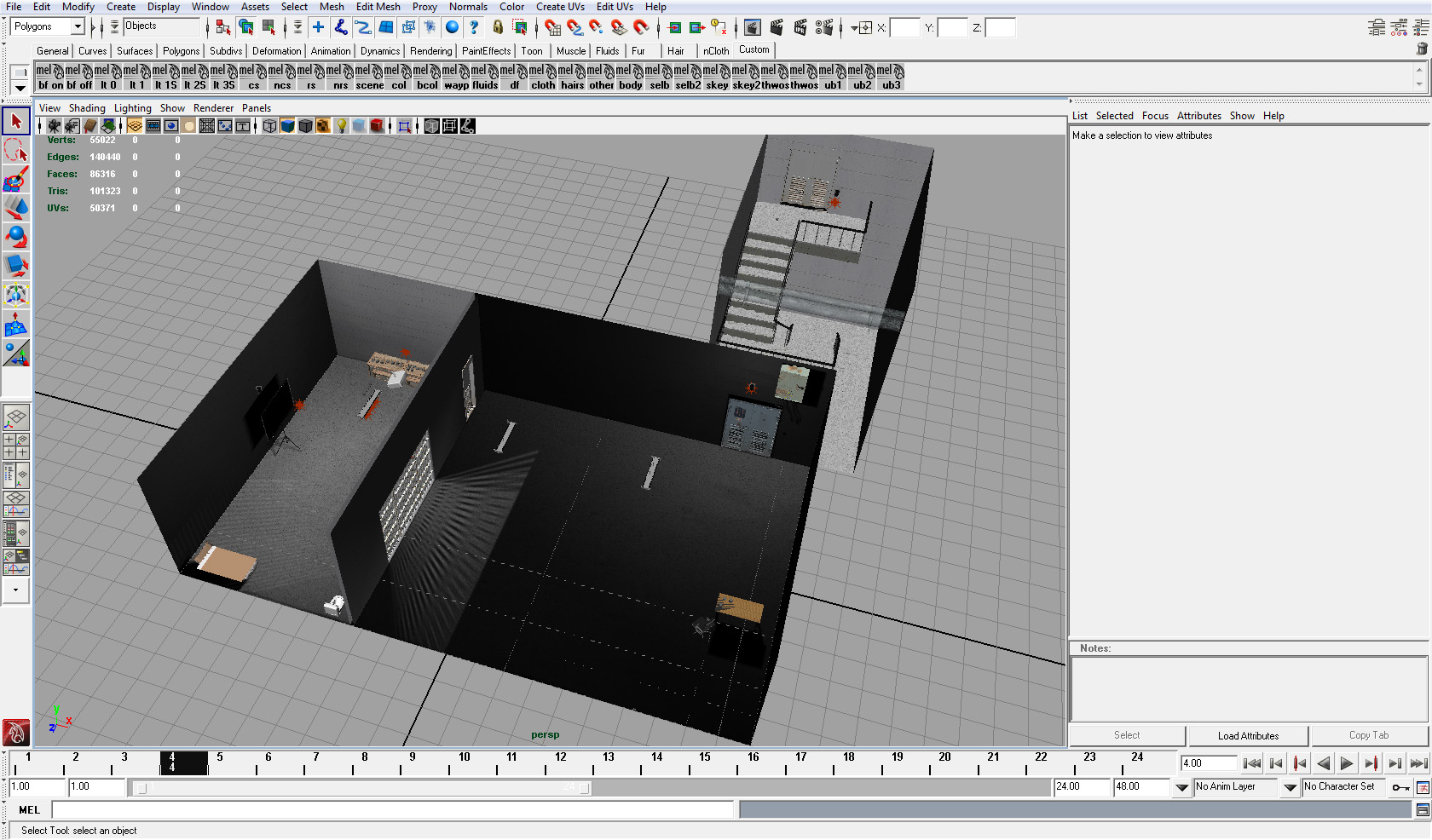Open shelf menu down arrow
This screenshot has width=1432, height=840.
tap(20, 87)
